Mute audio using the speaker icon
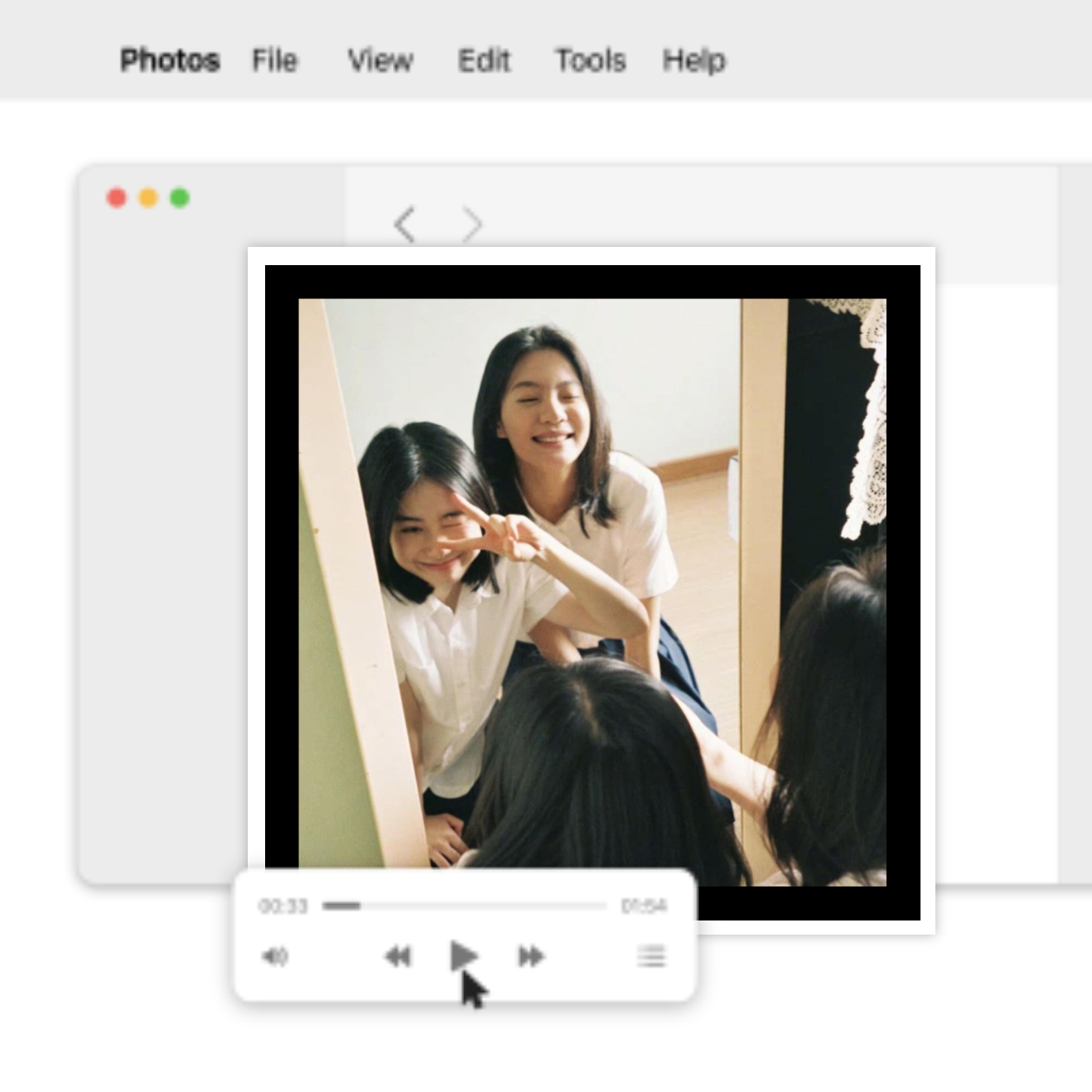 coord(275,957)
